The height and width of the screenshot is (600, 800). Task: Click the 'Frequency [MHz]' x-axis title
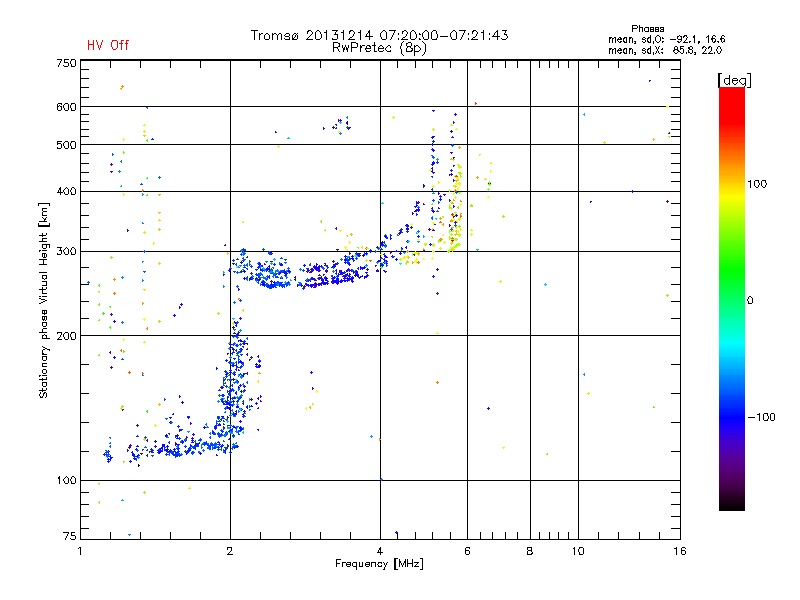(x=379, y=564)
